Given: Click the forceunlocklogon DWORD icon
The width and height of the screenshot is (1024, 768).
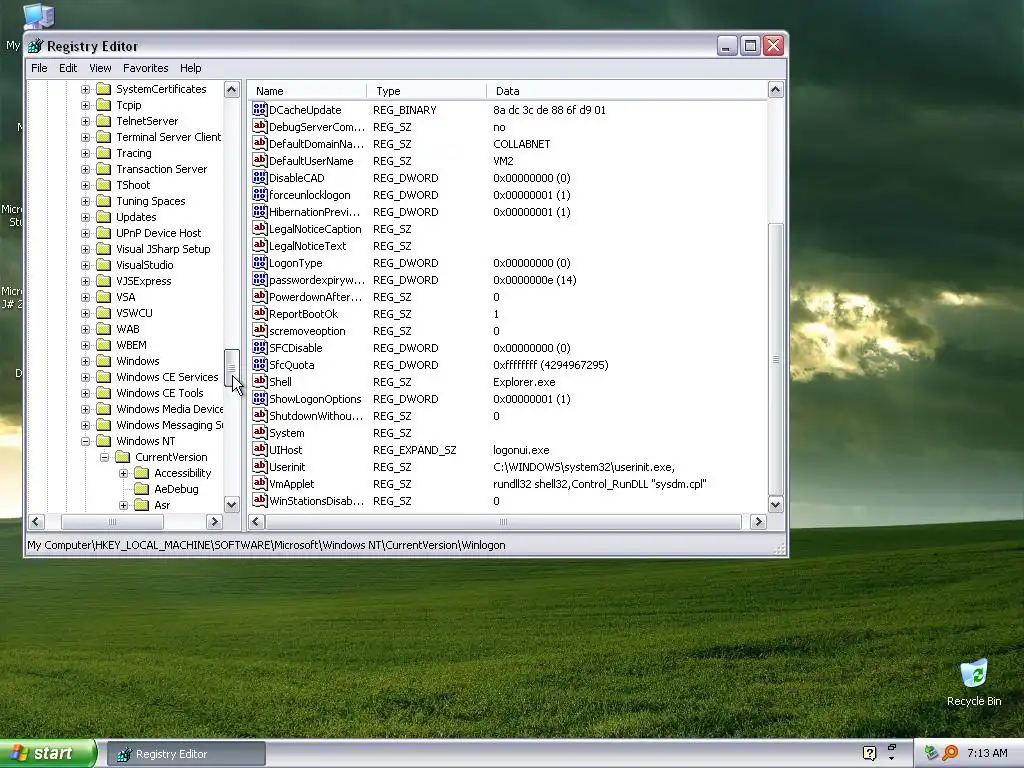Looking at the screenshot, I should coord(259,195).
